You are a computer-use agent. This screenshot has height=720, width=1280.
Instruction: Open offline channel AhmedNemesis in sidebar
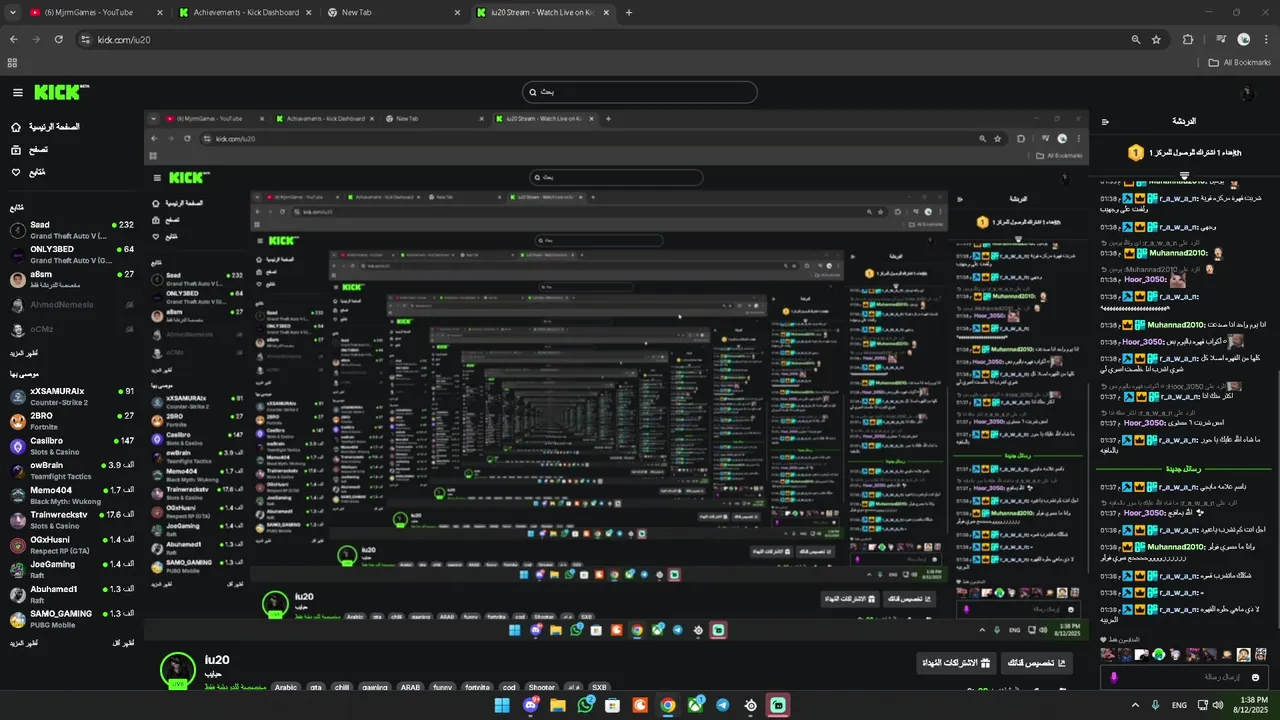(71, 304)
